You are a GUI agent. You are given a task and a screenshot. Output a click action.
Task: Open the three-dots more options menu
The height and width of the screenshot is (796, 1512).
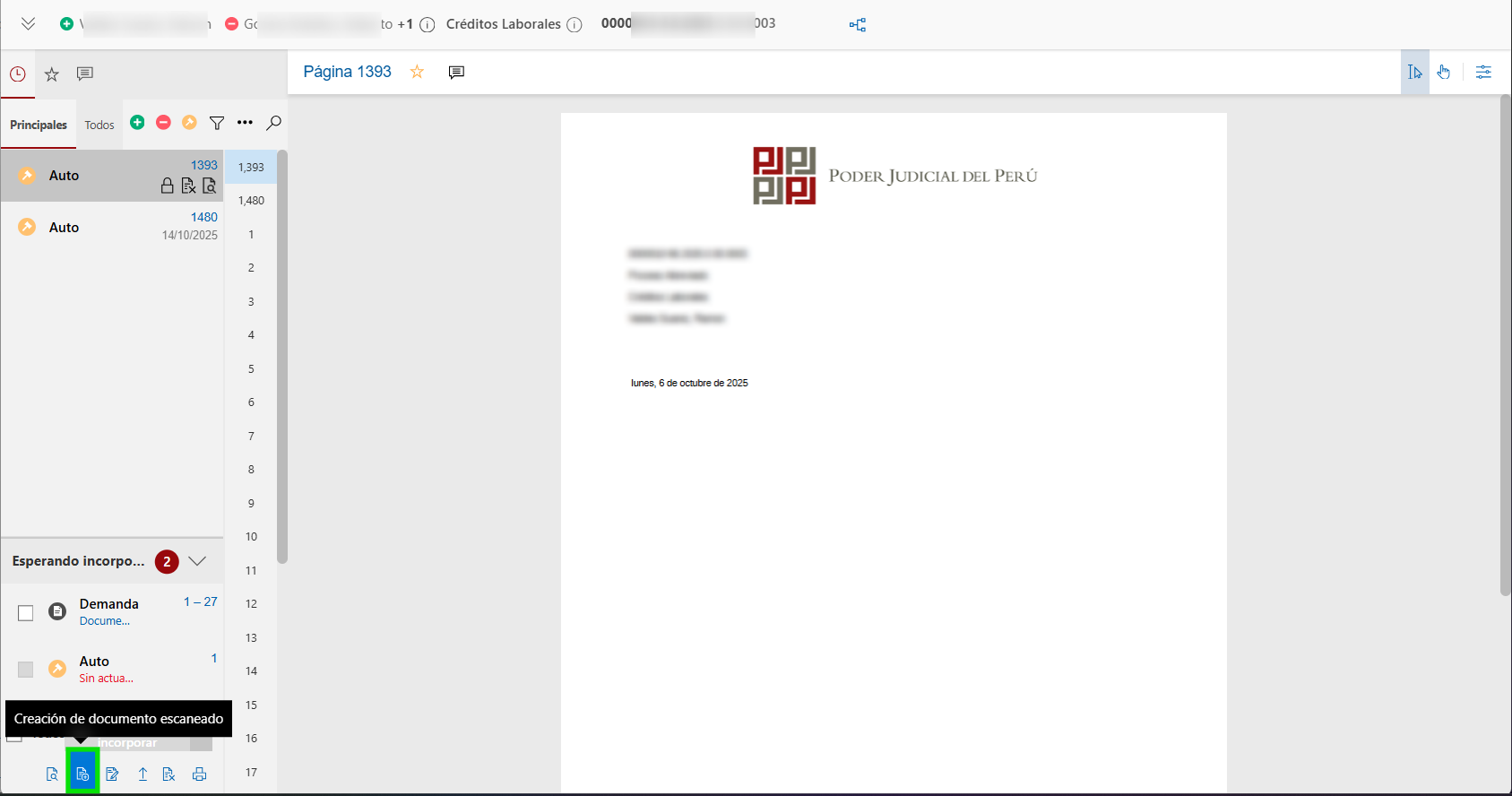(x=245, y=123)
